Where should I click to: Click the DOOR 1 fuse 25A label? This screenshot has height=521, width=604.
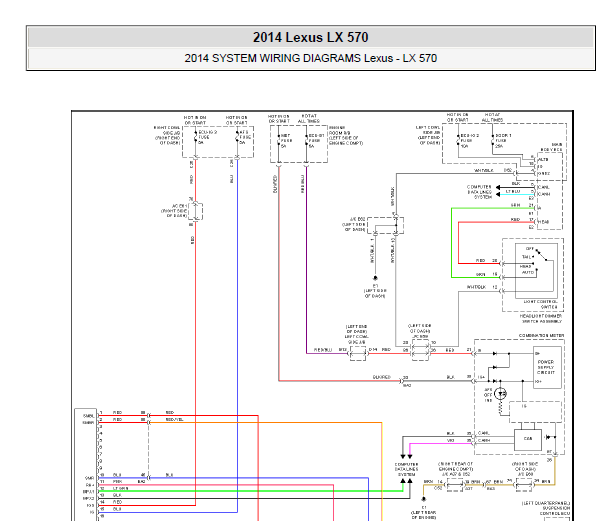(x=503, y=141)
